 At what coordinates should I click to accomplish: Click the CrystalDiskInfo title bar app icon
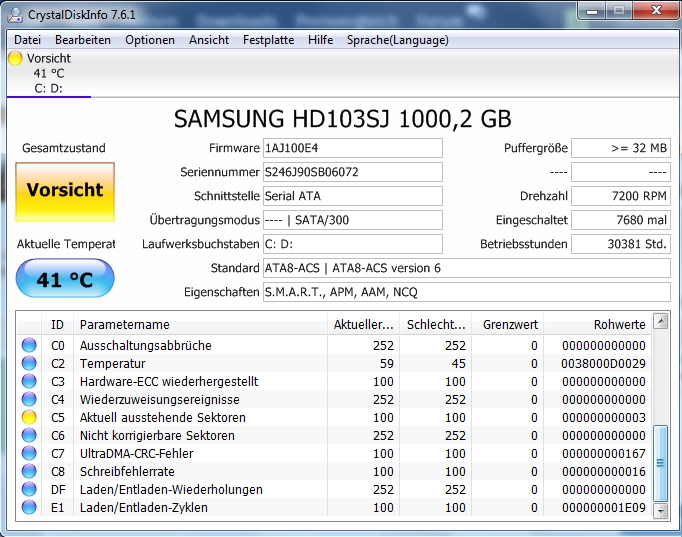(x=15, y=15)
